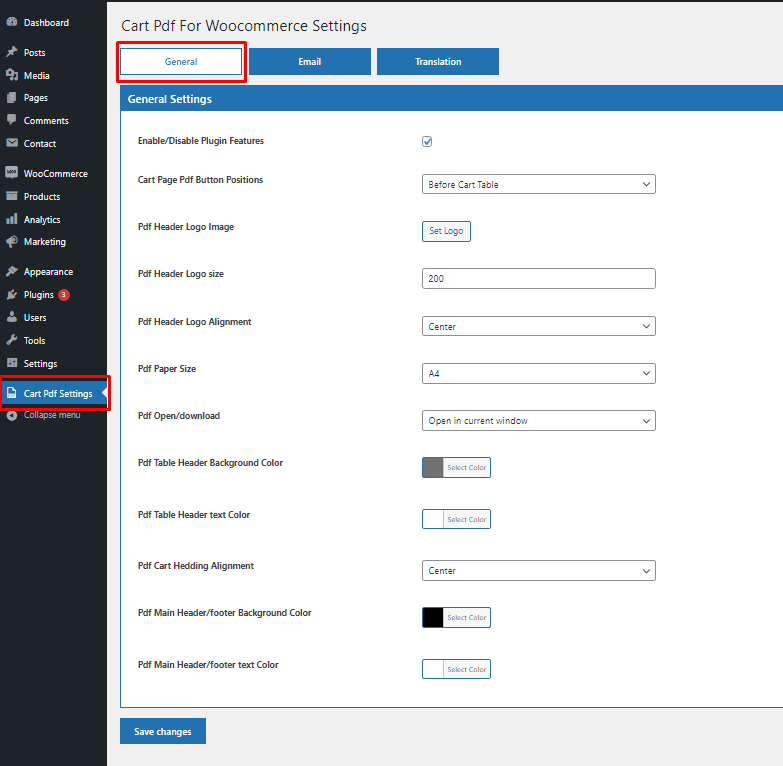Switch to the Email tab
783x766 pixels.
click(310, 61)
